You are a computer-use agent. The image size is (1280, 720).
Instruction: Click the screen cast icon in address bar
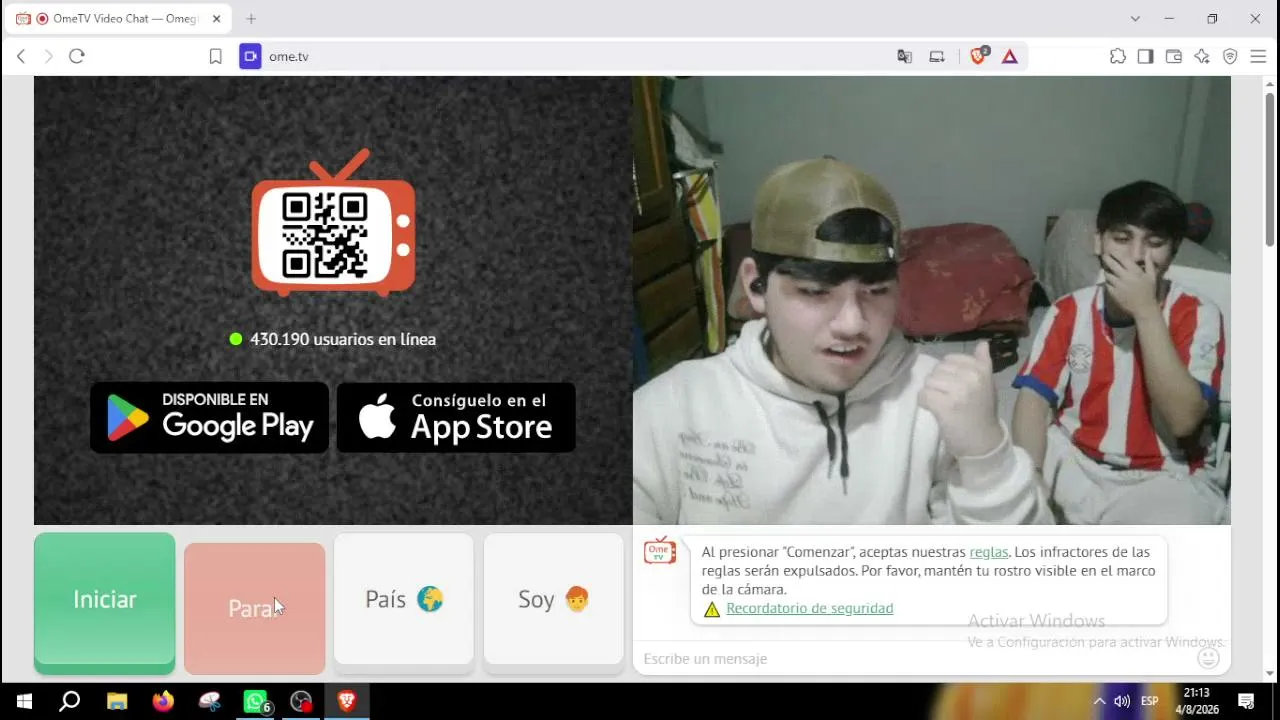(937, 56)
